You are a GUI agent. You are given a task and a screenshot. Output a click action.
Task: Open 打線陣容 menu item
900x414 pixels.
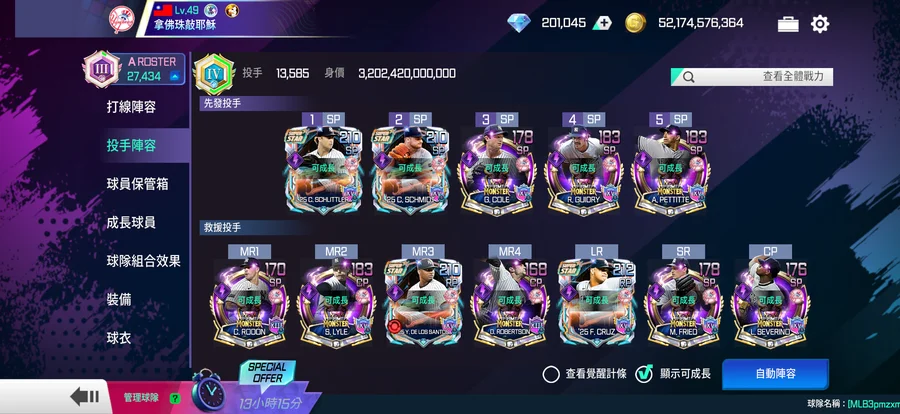(131, 107)
